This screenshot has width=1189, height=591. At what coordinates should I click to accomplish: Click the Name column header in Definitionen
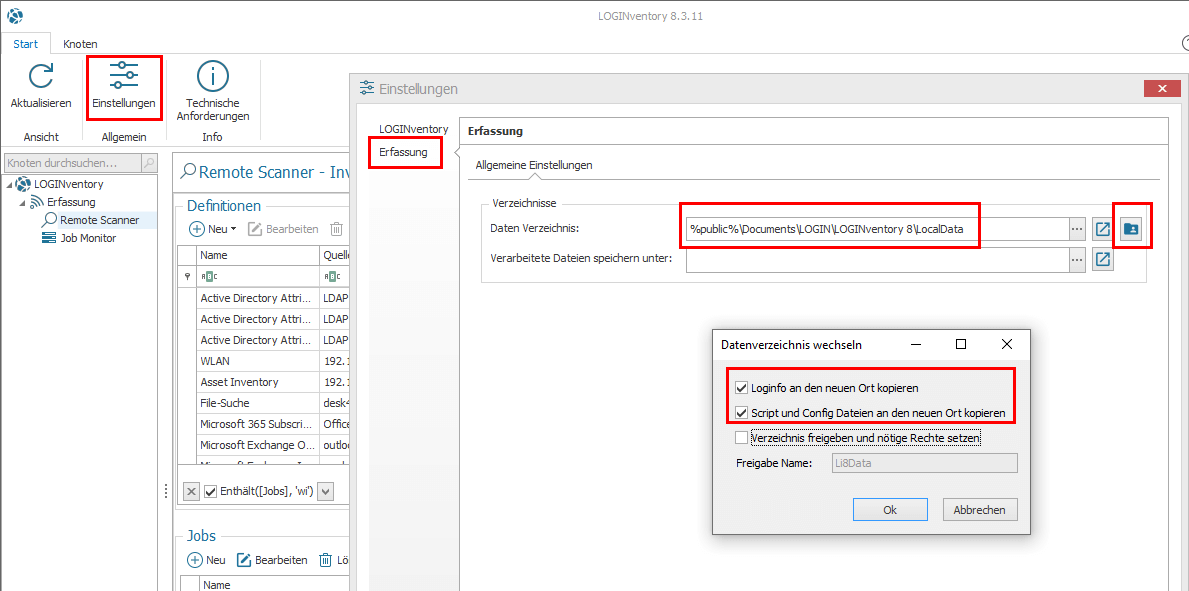[258, 255]
